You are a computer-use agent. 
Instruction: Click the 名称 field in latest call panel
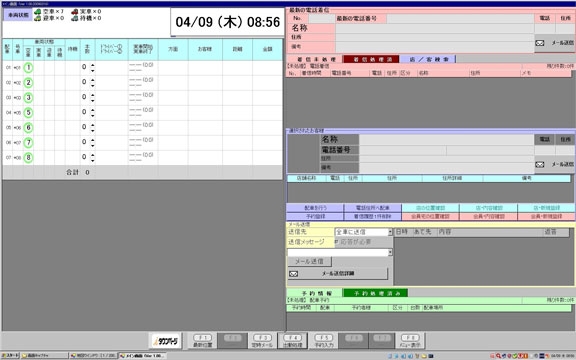(x=435, y=28)
